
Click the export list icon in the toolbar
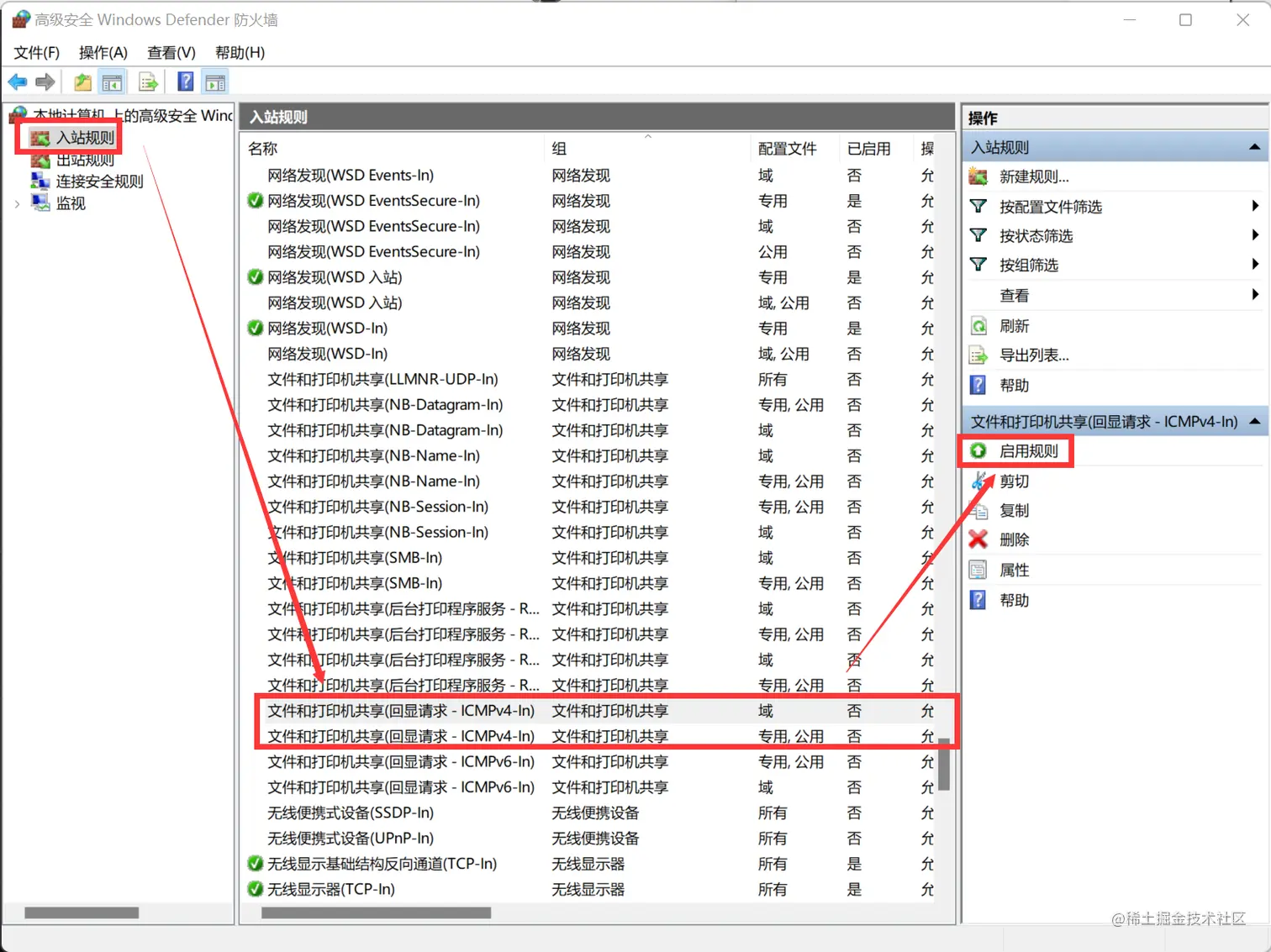[x=148, y=82]
